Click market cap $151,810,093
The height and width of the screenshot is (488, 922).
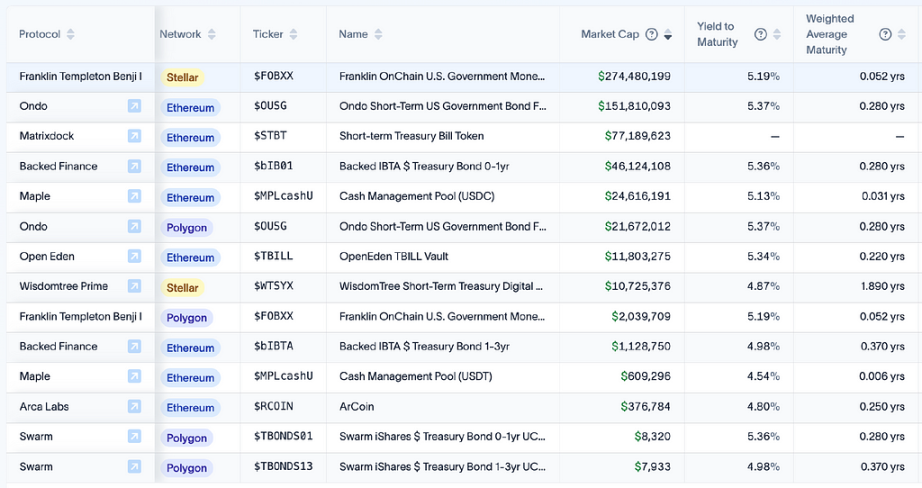[634, 106]
